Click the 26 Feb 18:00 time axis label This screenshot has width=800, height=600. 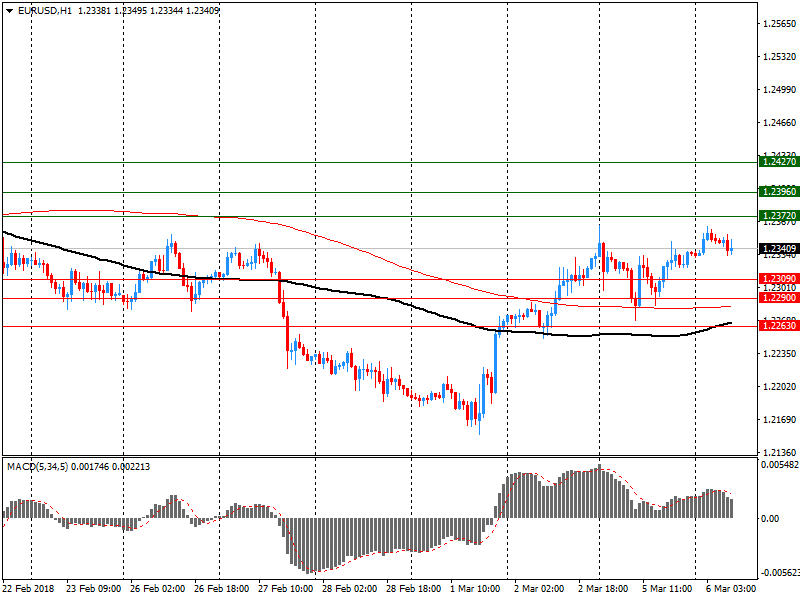pos(221,589)
